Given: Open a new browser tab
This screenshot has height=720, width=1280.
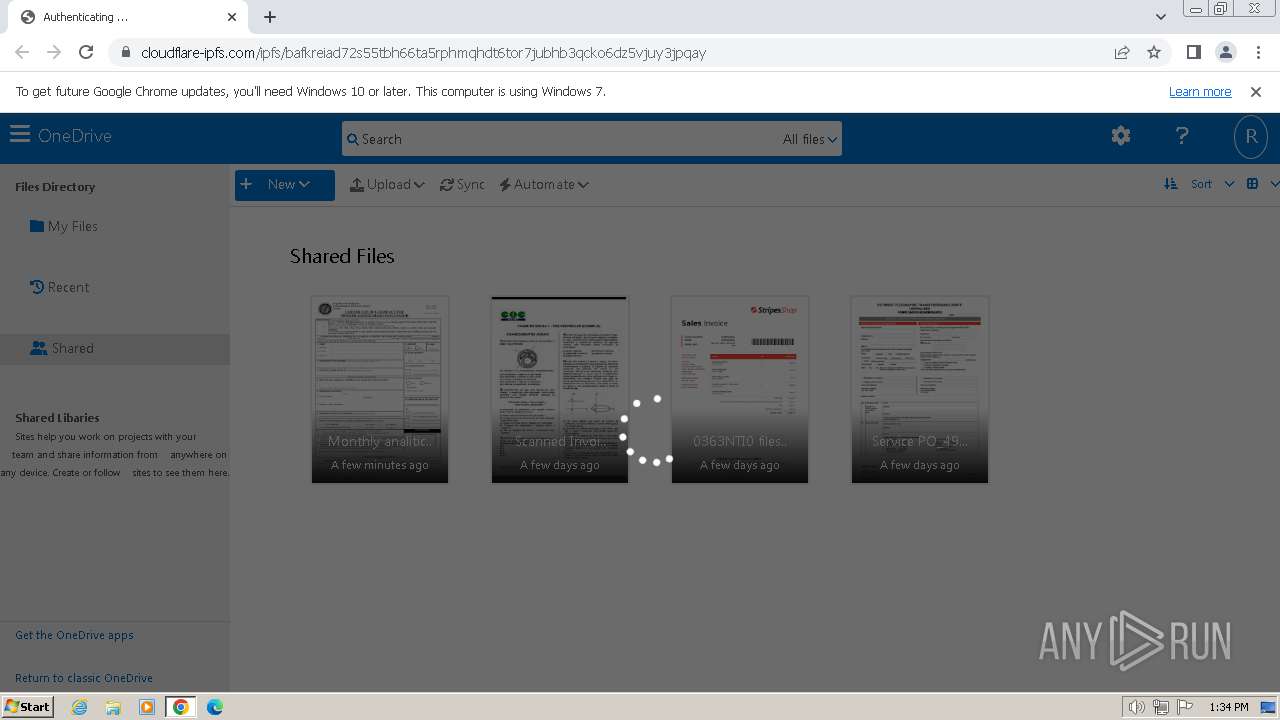Looking at the screenshot, I should 270,17.
